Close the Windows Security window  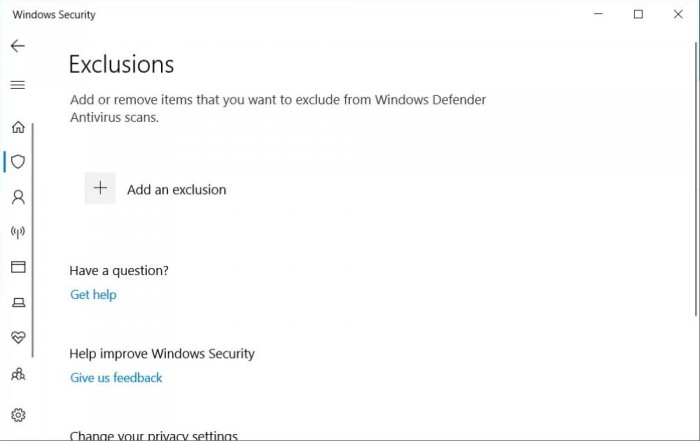coord(678,14)
